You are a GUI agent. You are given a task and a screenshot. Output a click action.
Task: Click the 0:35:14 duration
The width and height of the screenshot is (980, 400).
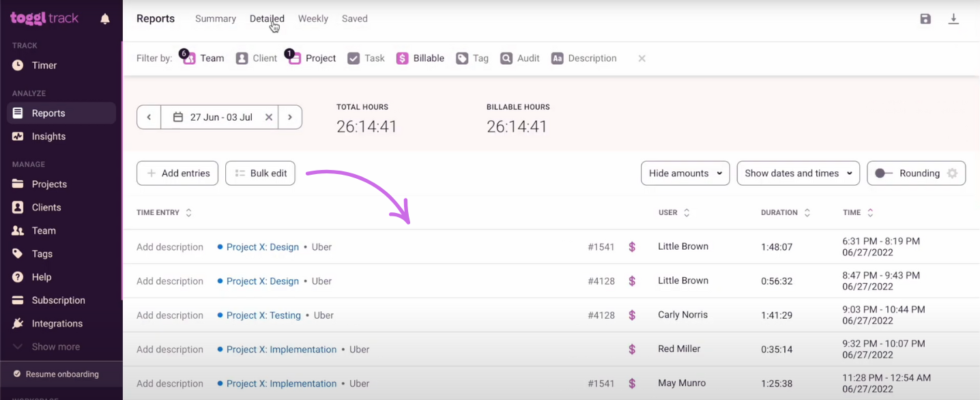pos(776,349)
